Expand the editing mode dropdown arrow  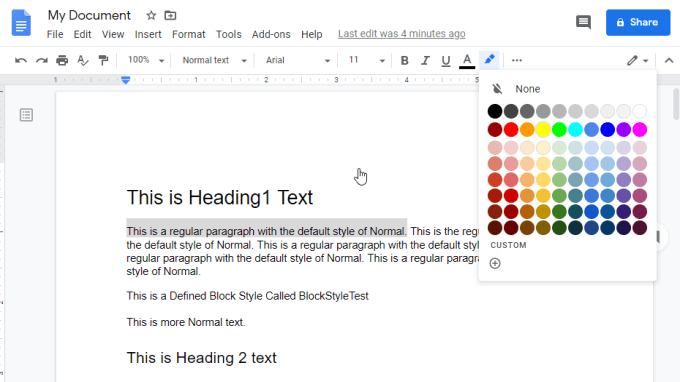(646, 61)
